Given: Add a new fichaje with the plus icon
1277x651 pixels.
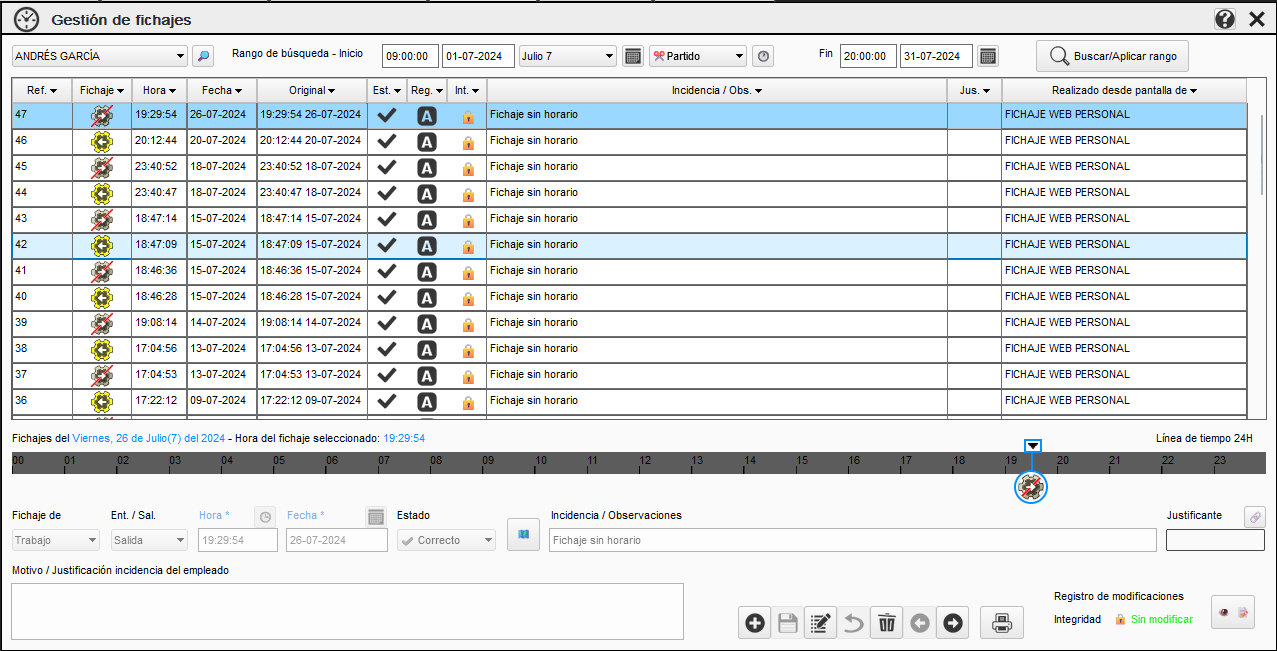Looking at the screenshot, I should coord(755,623).
